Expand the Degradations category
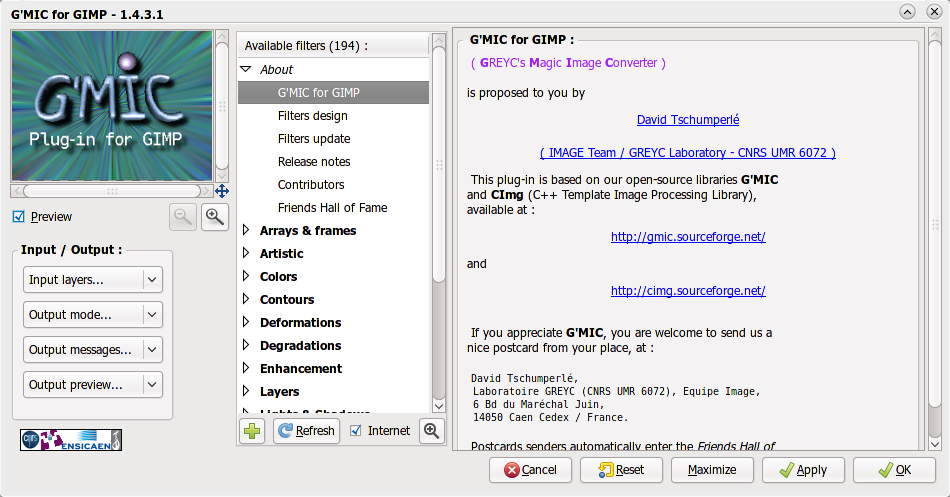The height and width of the screenshot is (497, 950). tap(246, 345)
